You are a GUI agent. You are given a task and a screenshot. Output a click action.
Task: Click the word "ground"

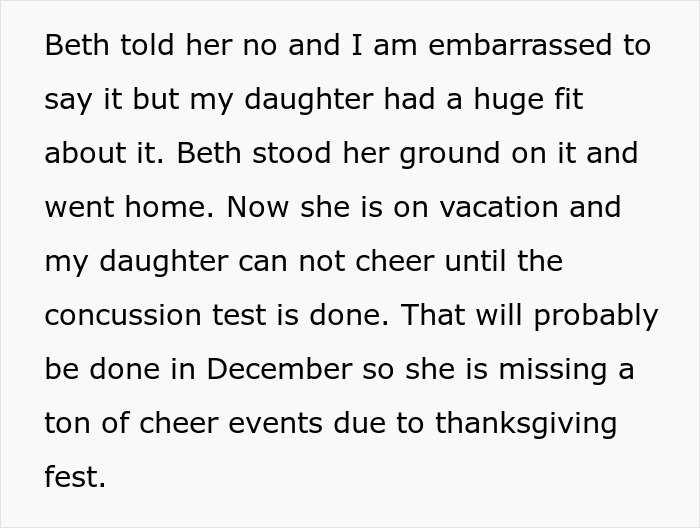click(450, 154)
